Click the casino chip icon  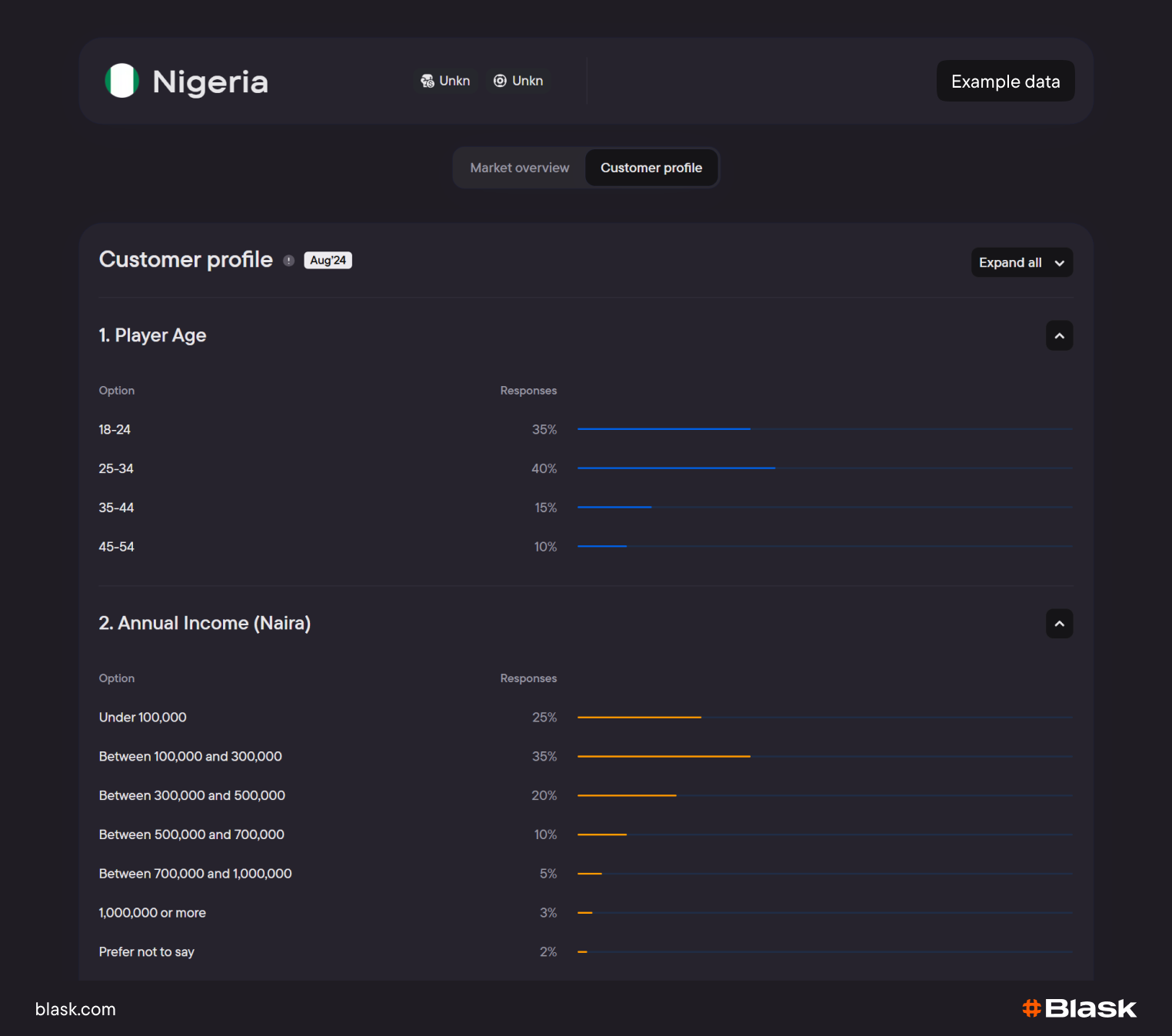[500, 81]
